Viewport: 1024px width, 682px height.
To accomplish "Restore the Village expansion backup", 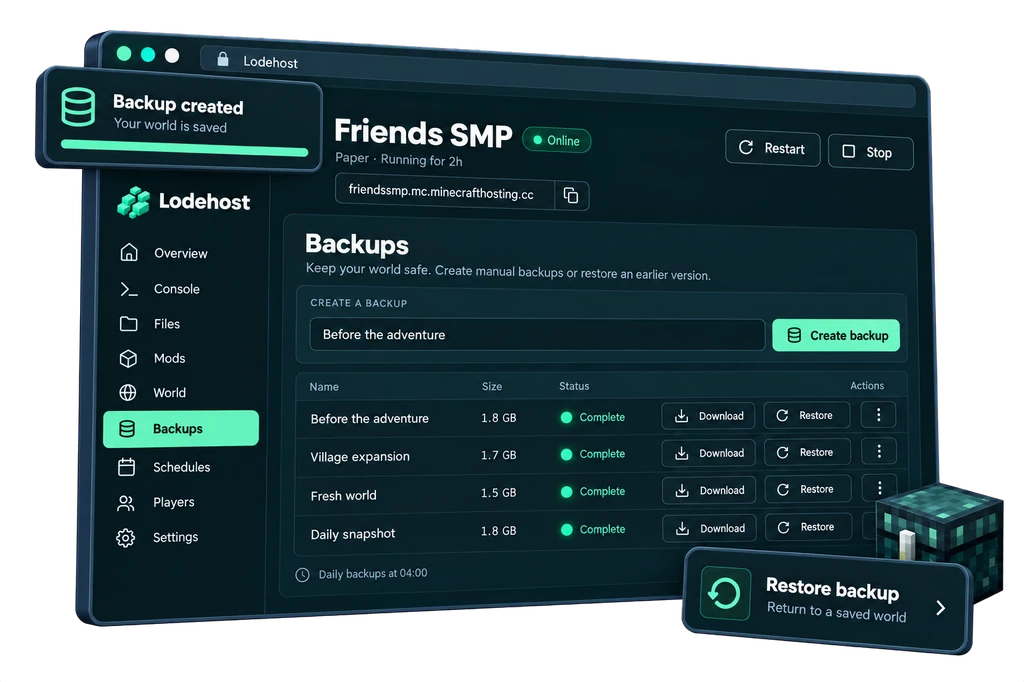I will (807, 452).
